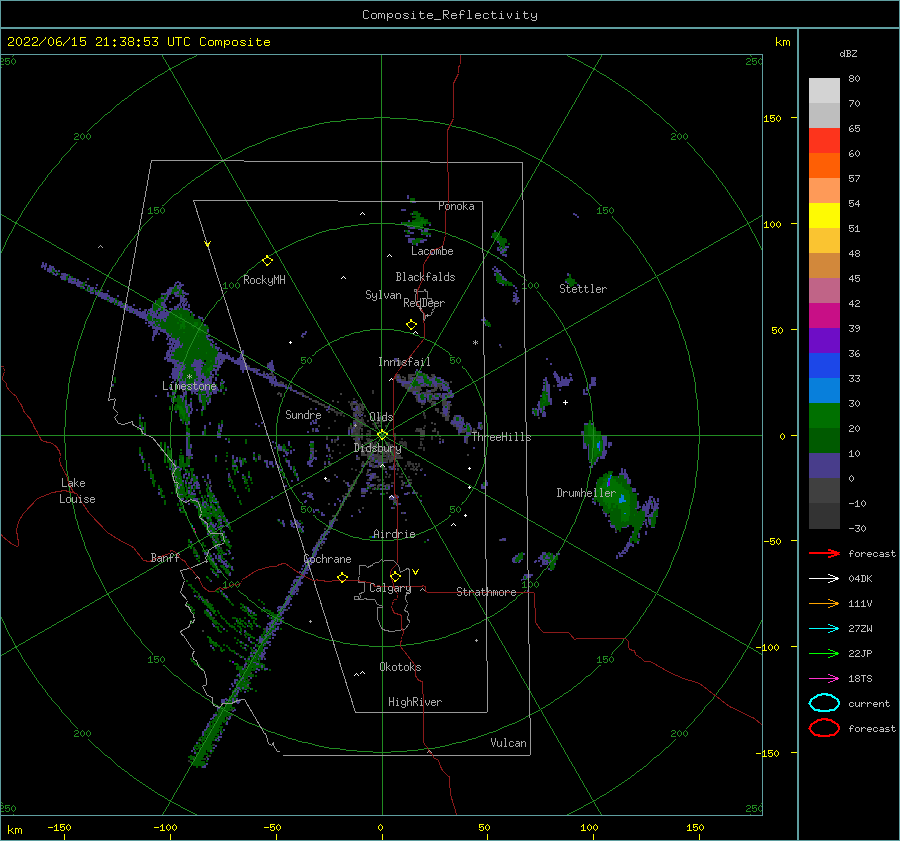Pick the magenta 39-42 dBZ swatch

[824, 316]
